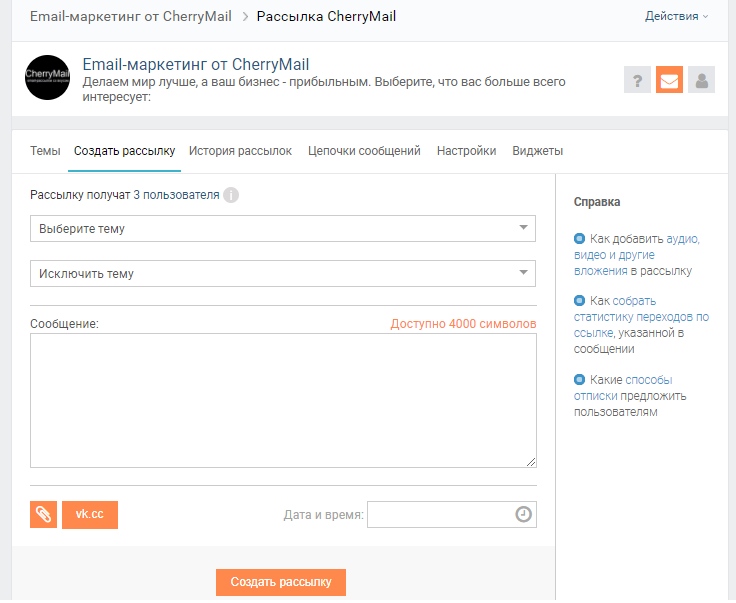
Task: Open the 'Виджеты' tab
Action: [537, 151]
